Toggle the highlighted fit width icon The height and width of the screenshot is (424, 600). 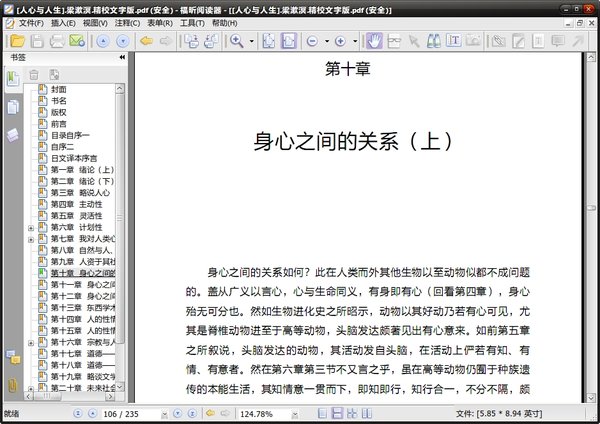[289, 41]
